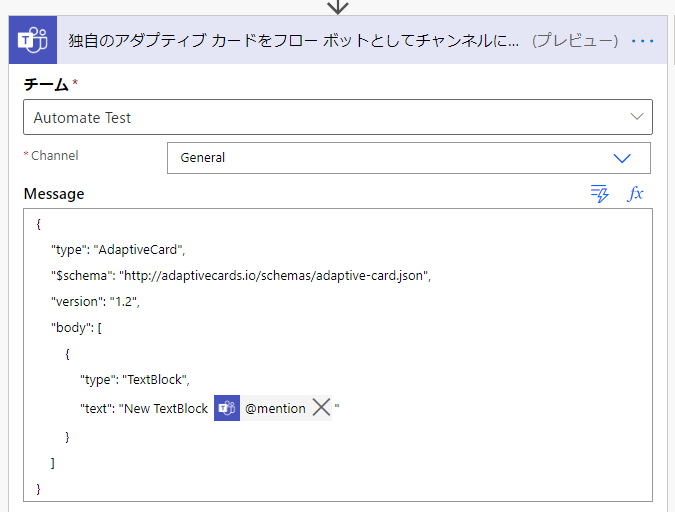Open the fx expression editor
The image size is (675, 512).
[x=635, y=193]
